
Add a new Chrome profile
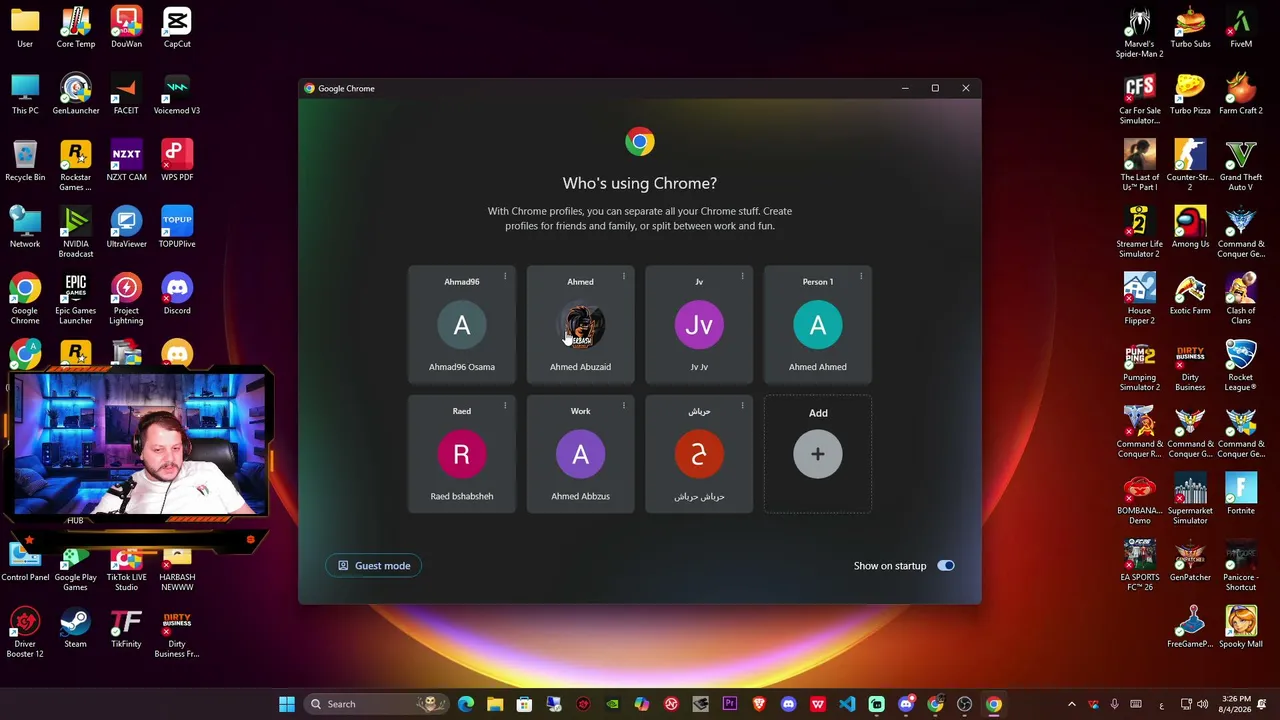[x=818, y=454]
